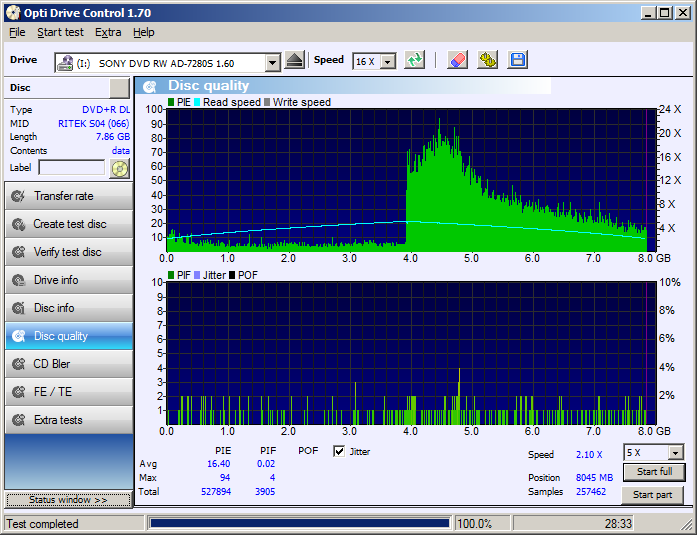
Task: Click into the disc Label input field
Action: tap(72, 168)
